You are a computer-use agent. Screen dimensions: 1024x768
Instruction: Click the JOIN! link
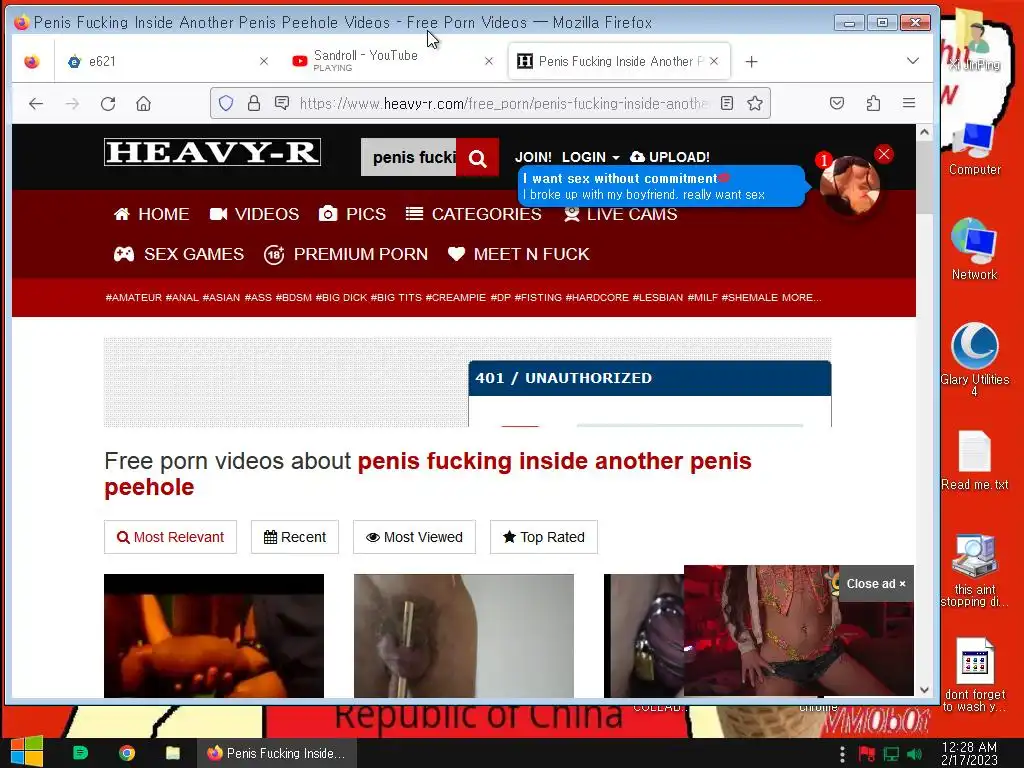pos(533,157)
